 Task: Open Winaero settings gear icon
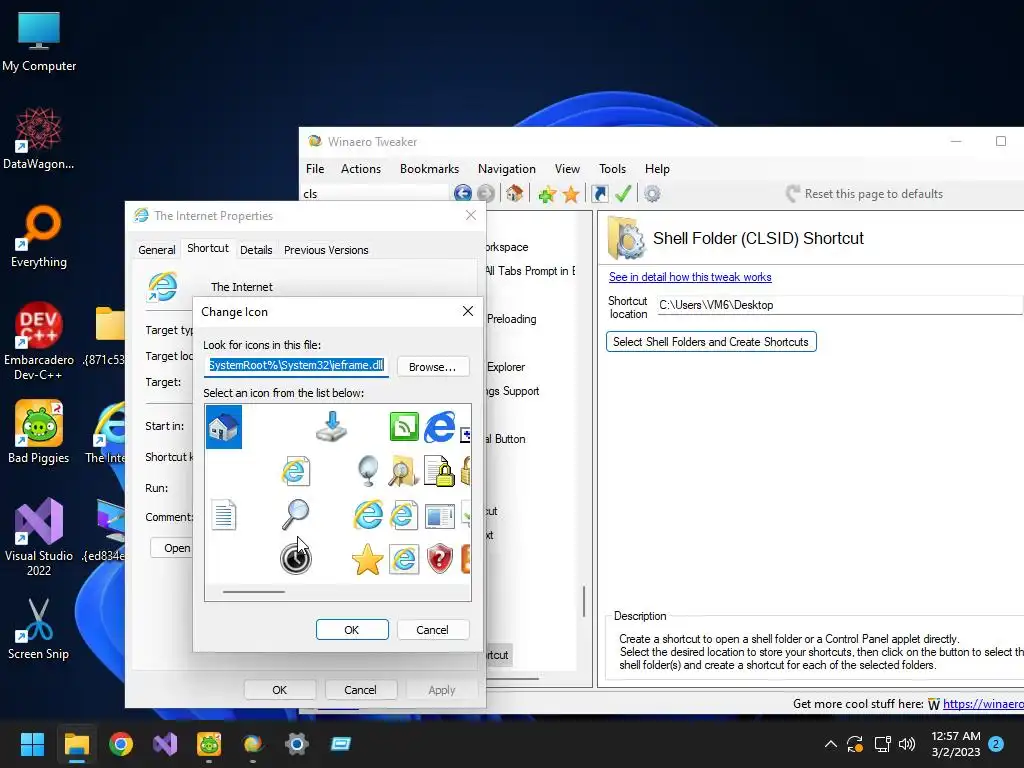(652, 194)
